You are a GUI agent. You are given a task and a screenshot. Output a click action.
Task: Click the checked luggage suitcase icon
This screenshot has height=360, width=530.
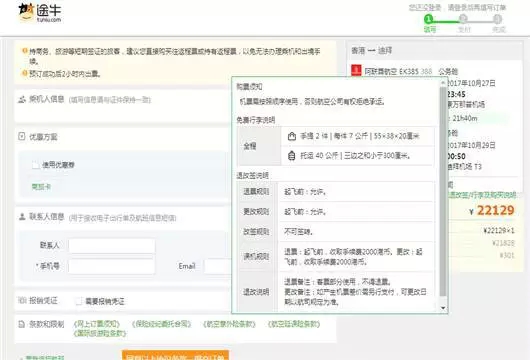click(x=291, y=155)
